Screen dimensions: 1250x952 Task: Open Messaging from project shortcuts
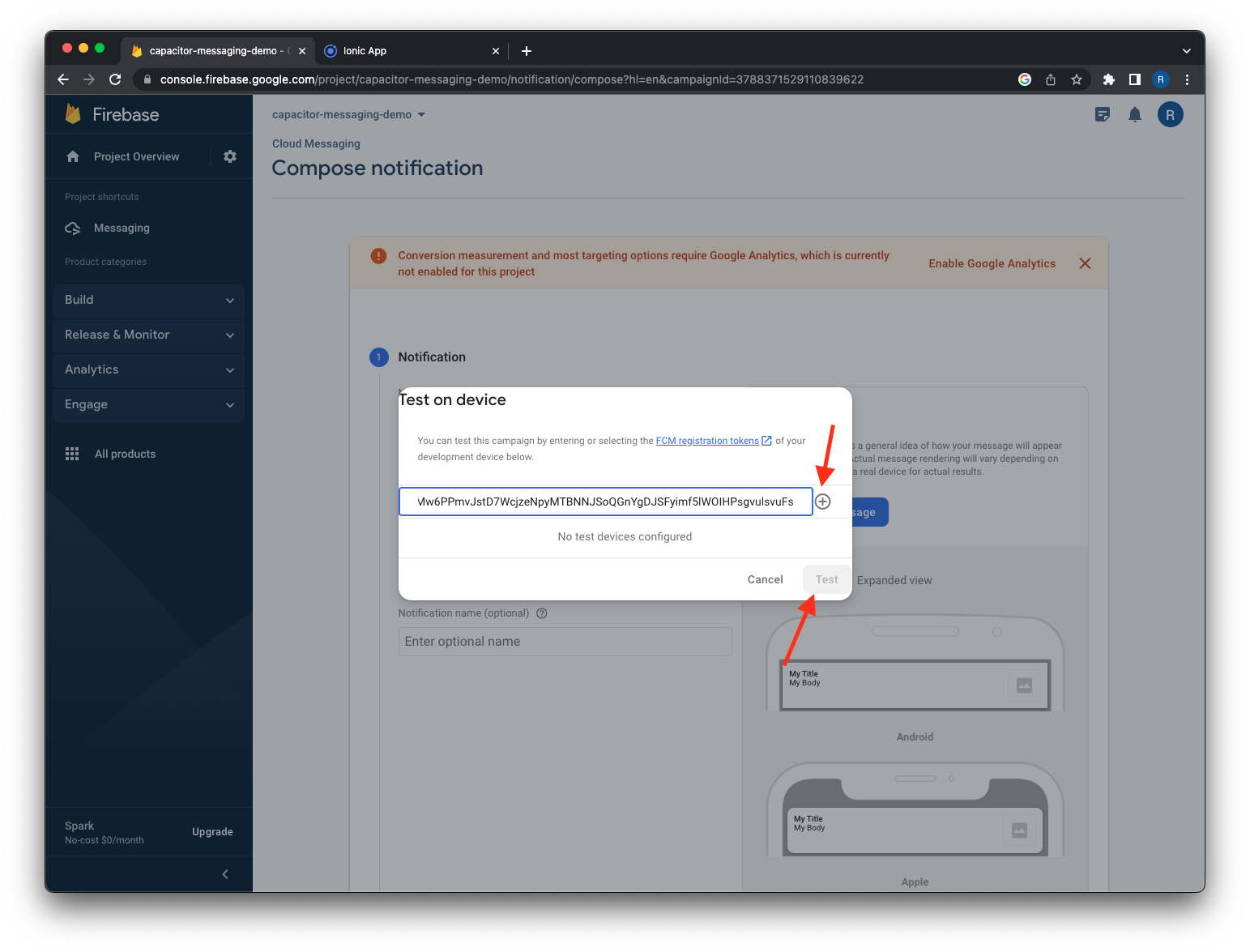click(122, 228)
